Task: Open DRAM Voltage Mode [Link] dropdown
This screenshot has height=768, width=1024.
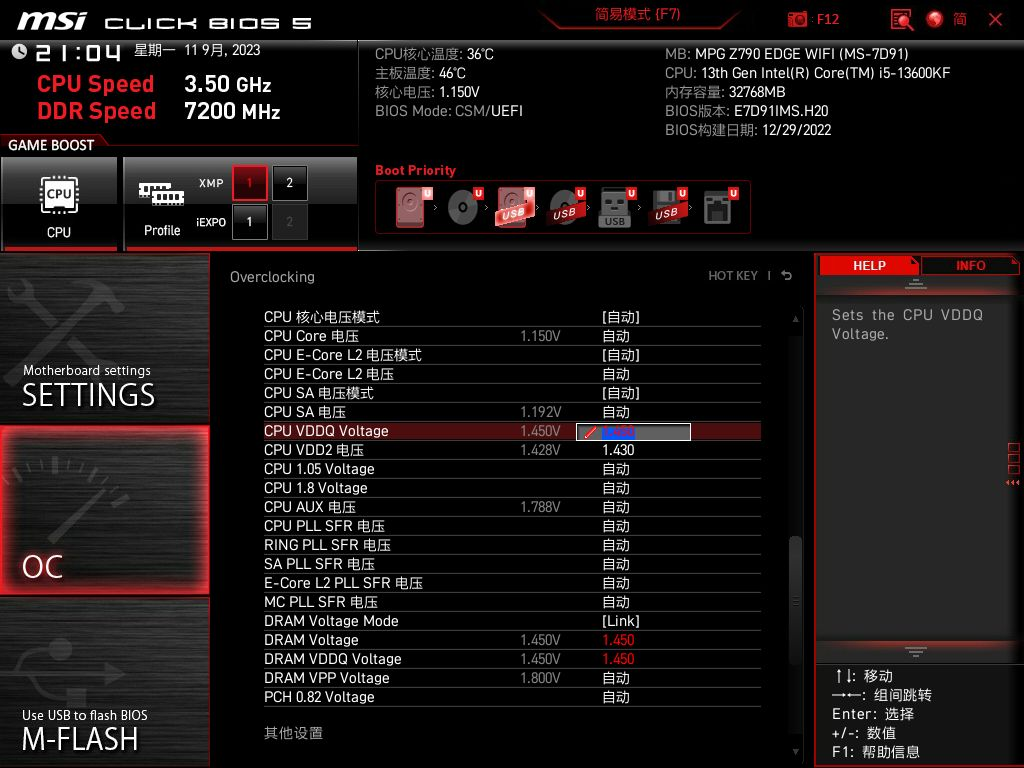Action: click(620, 621)
